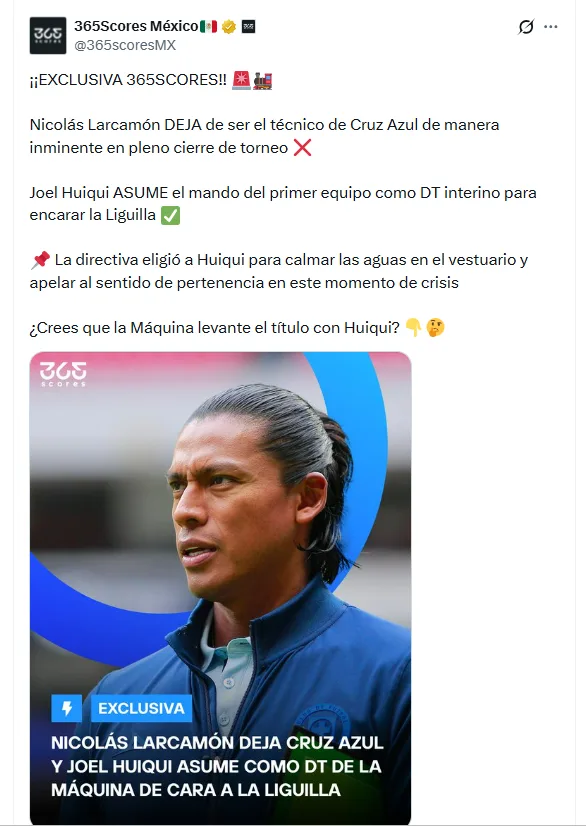Click the green check mark emoji
This screenshot has height=826, width=586.
tap(171, 215)
